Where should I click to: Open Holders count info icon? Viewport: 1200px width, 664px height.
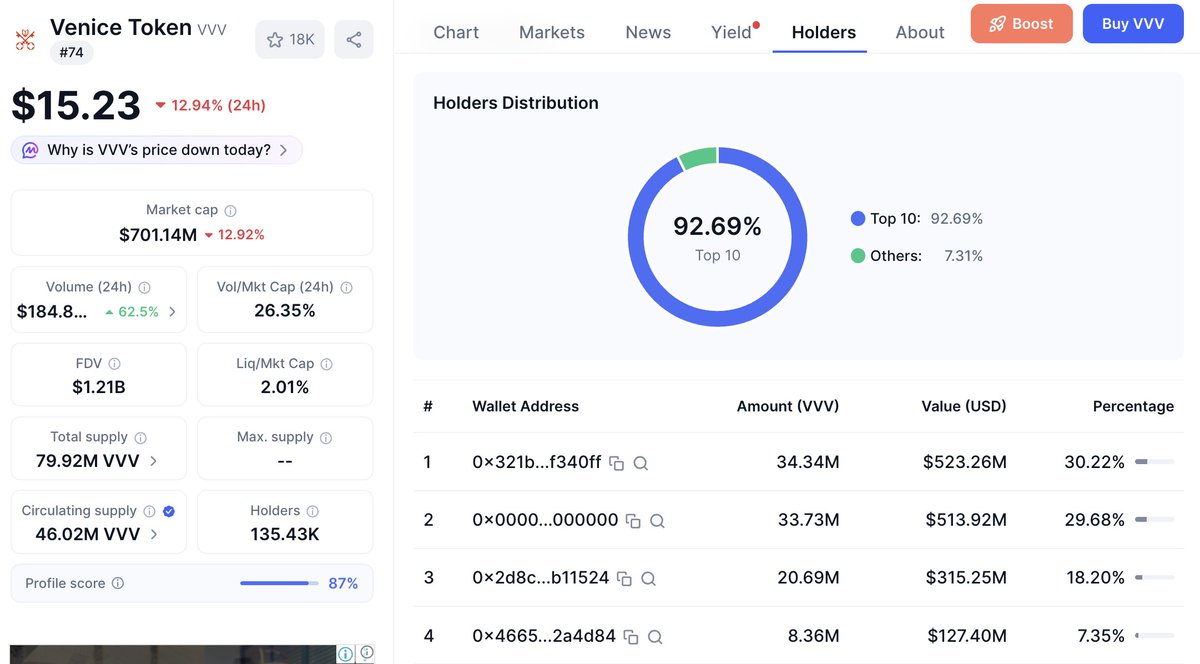tap(313, 511)
